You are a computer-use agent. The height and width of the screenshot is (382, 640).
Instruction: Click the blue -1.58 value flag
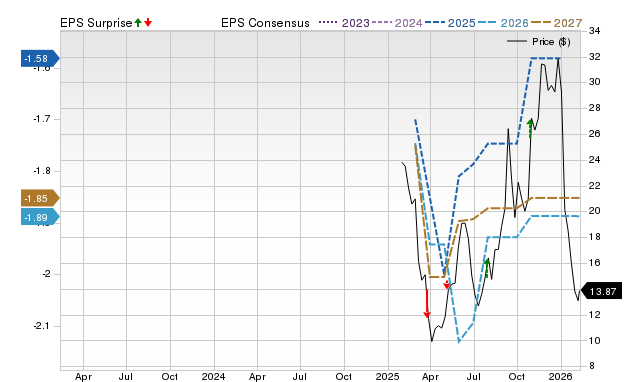(40, 58)
